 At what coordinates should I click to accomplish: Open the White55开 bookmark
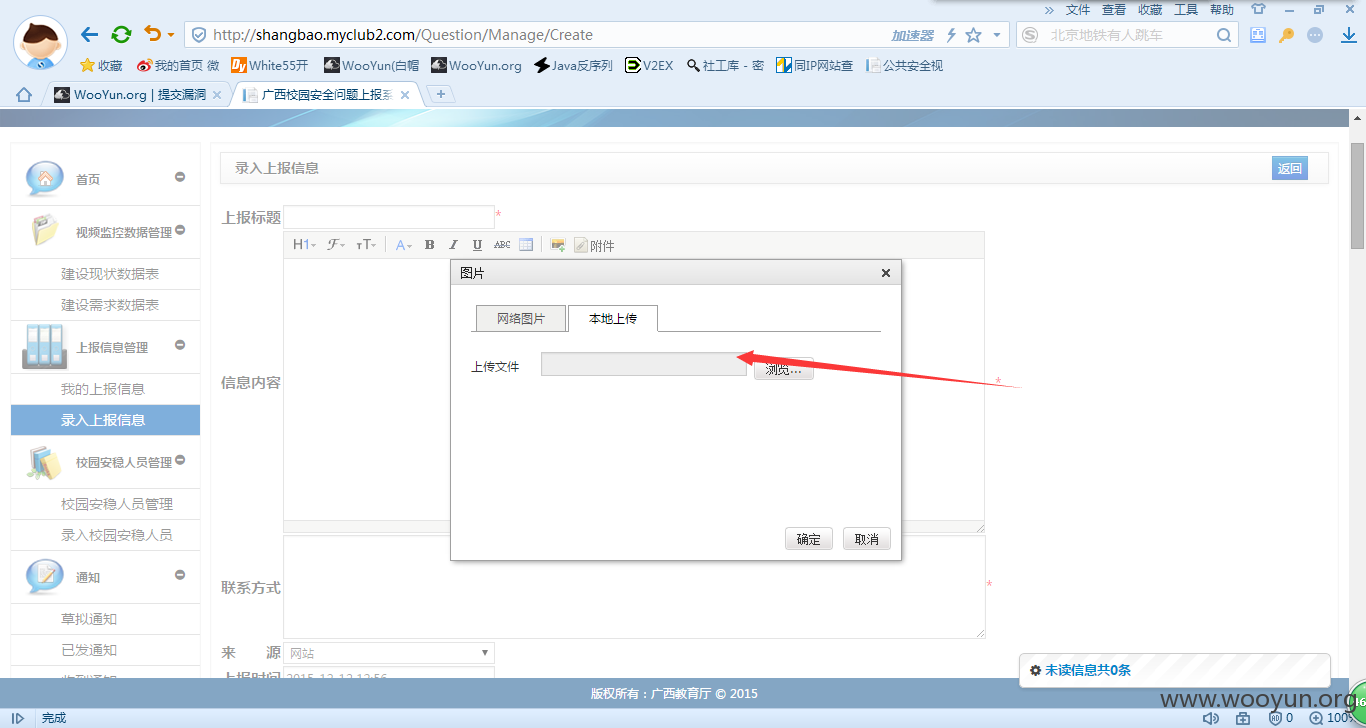coord(269,66)
